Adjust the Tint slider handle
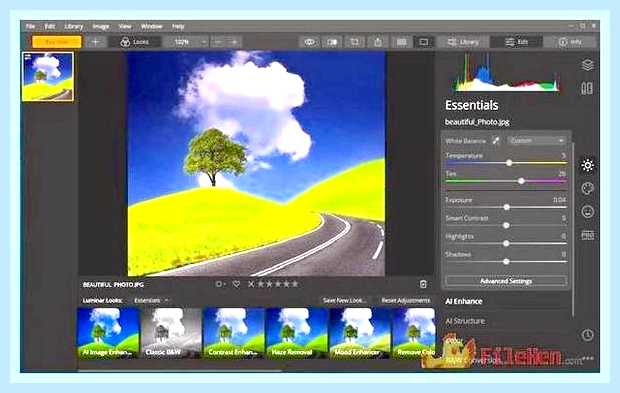Screen dimensions: 620x393 click(522, 181)
